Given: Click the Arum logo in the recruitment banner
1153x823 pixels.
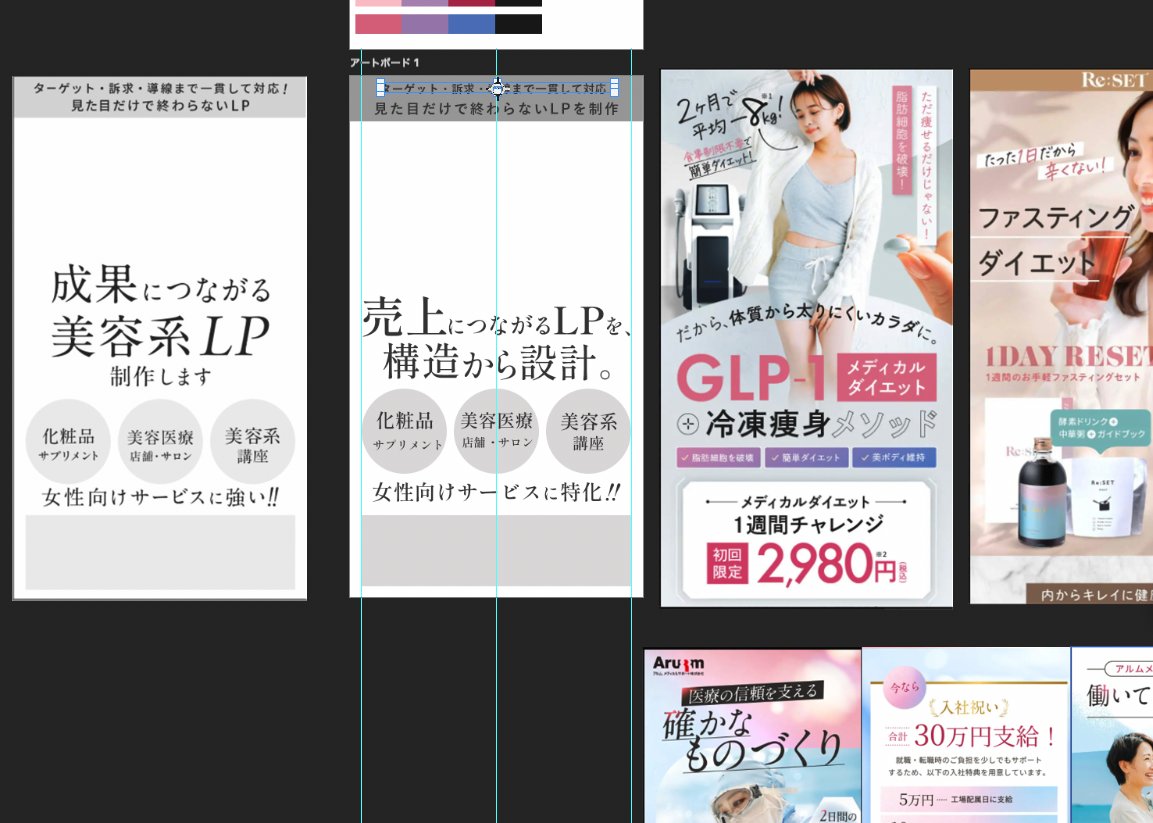Looking at the screenshot, I should 678,665.
